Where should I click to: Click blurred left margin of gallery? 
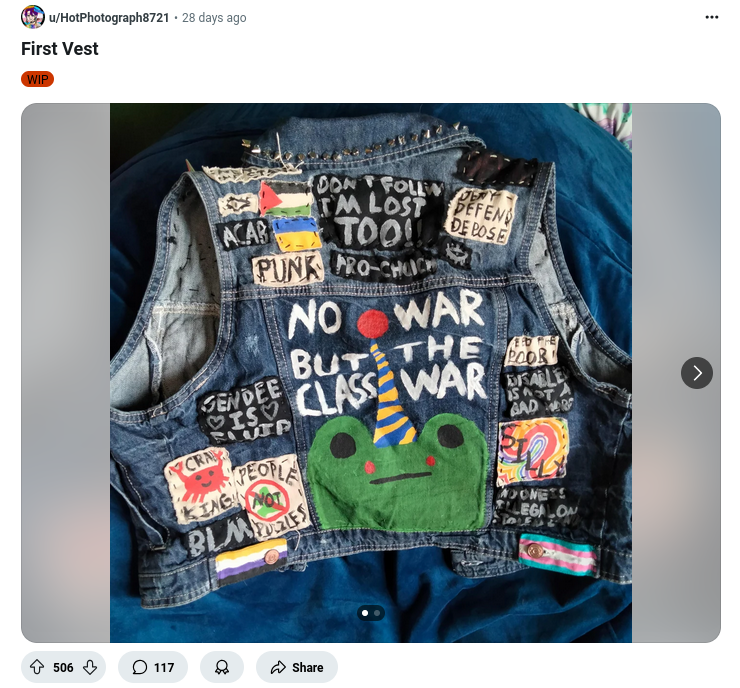pos(66,373)
